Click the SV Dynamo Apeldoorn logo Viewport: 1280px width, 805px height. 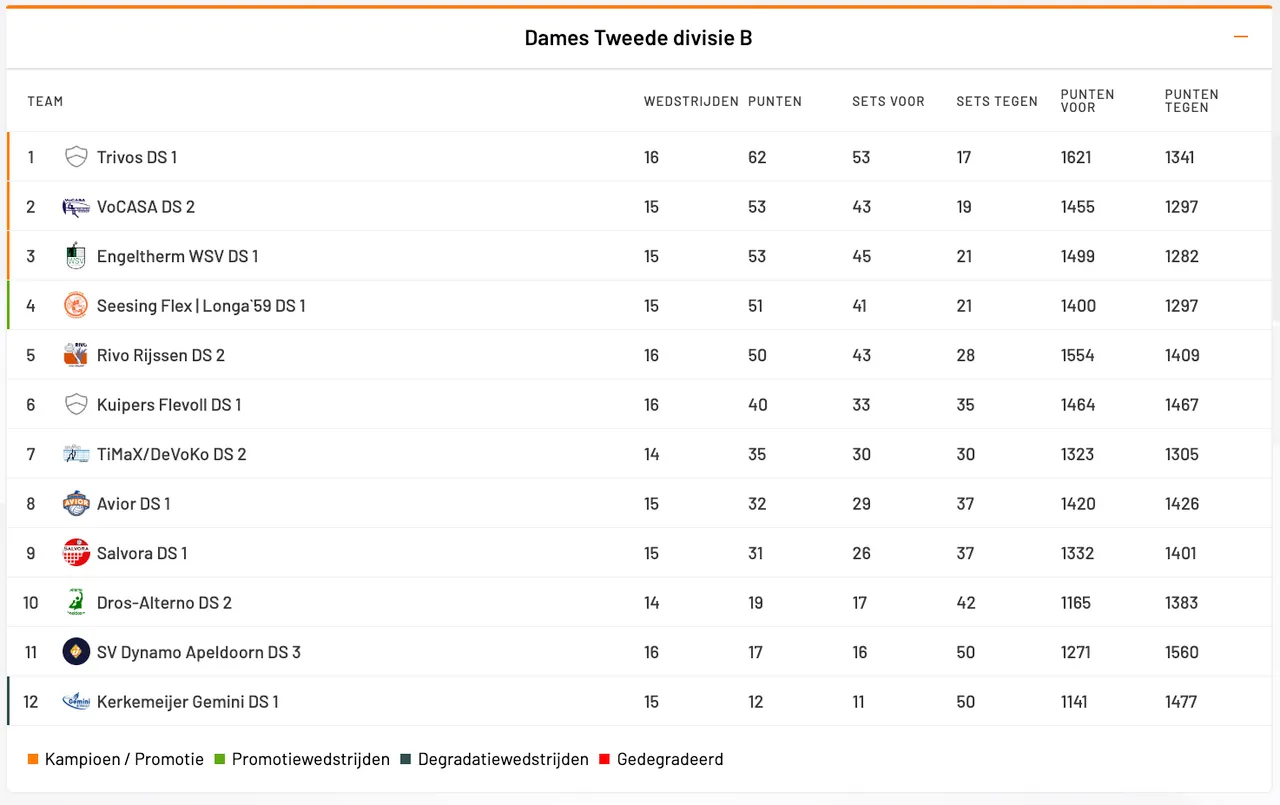[76, 652]
